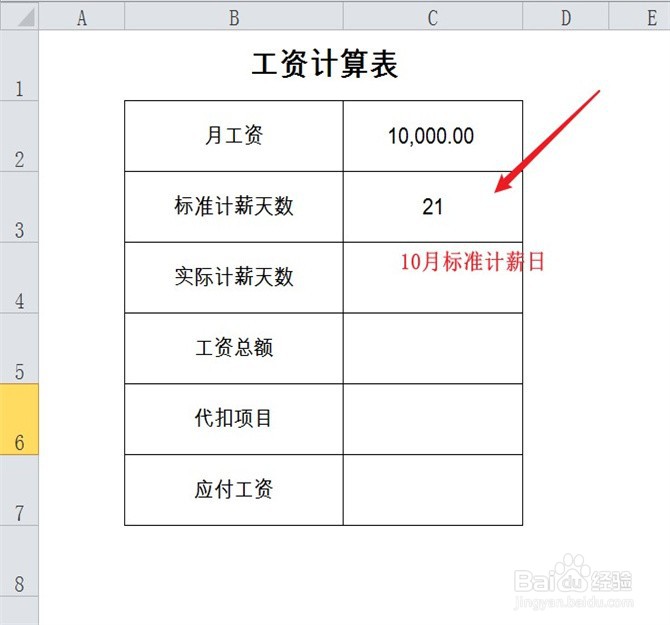Click the 实际计薪天数 label cell
The height and width of the screenshot is (625, 670).
(234, 278)
